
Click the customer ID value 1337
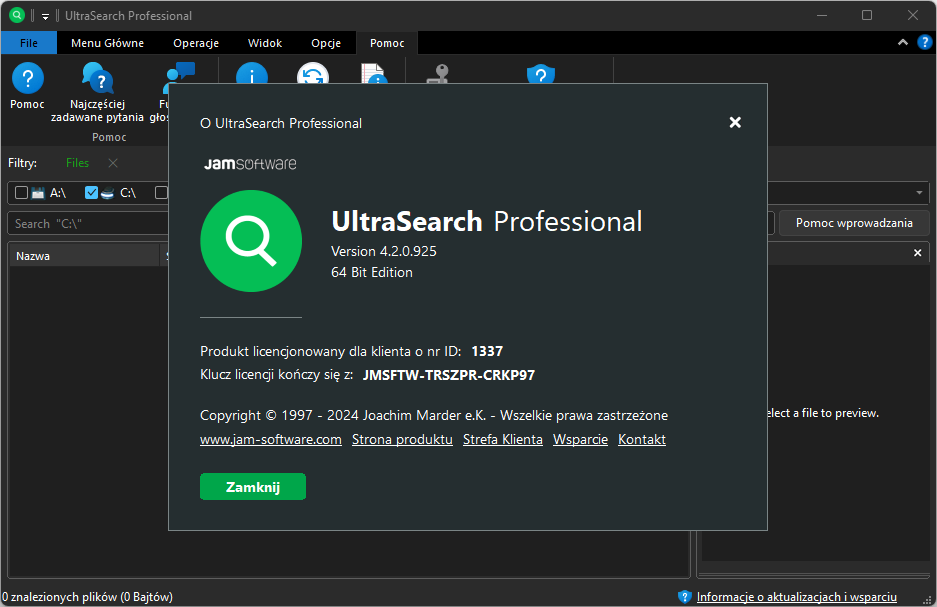tap(487, 351)
